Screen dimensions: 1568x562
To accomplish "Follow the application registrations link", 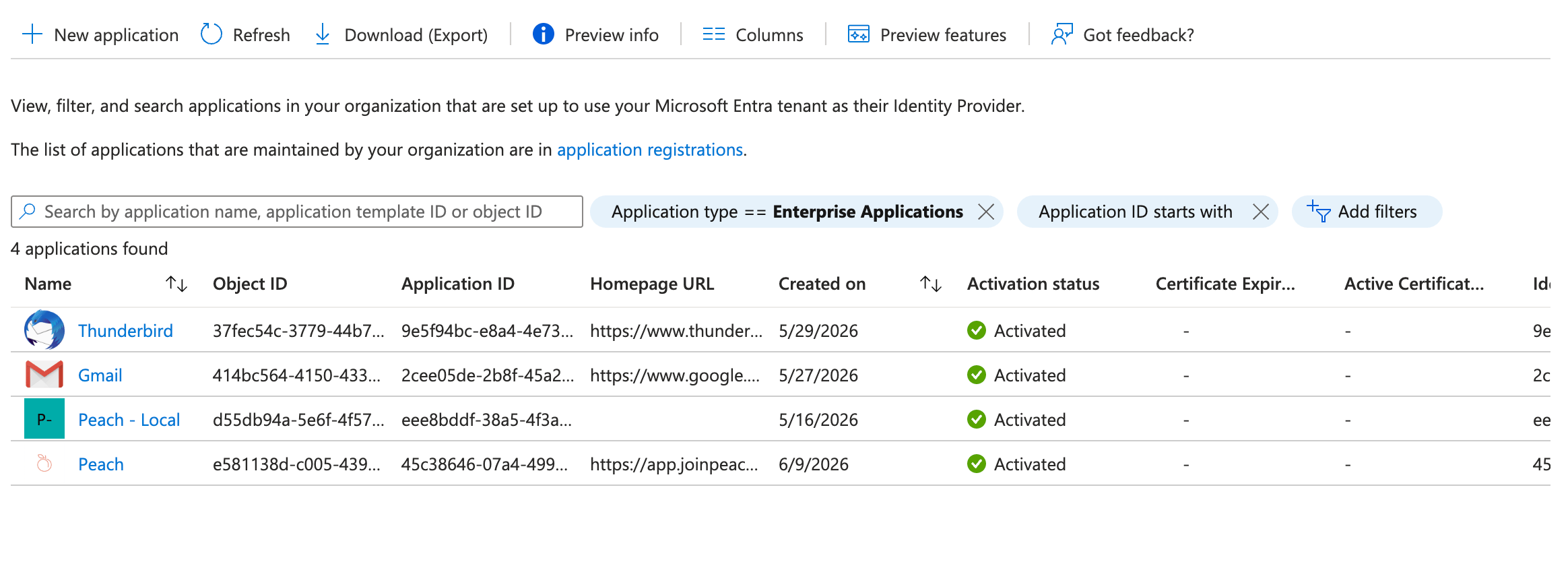I will coord(650,150).
